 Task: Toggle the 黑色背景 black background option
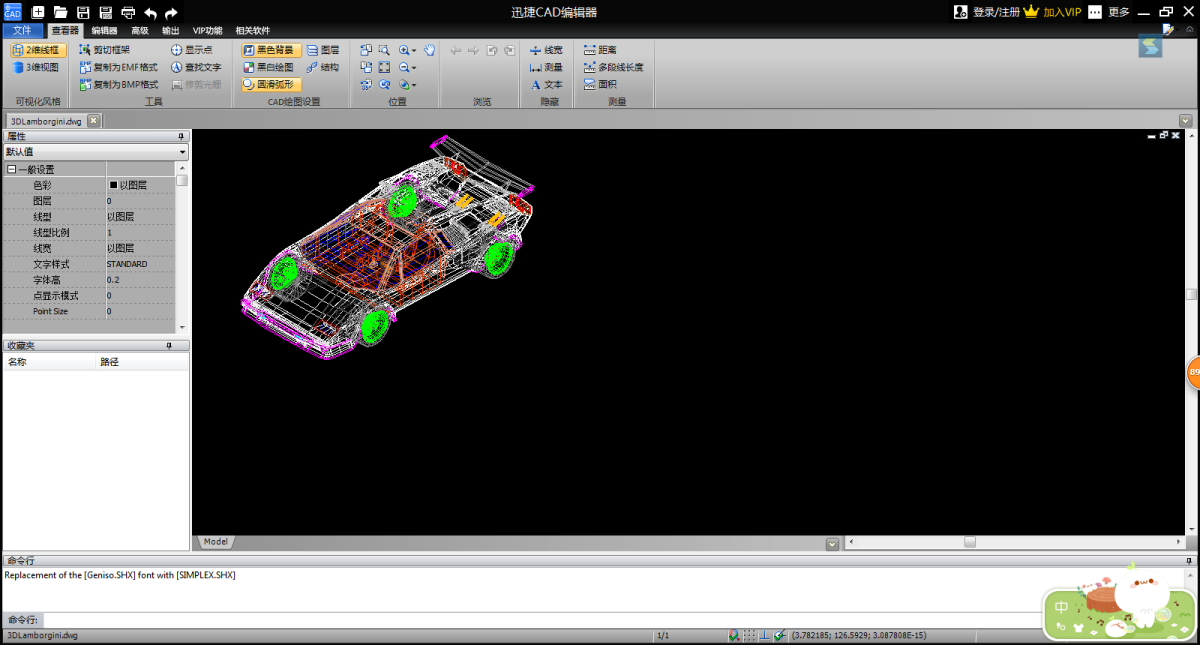pos(269,49)
